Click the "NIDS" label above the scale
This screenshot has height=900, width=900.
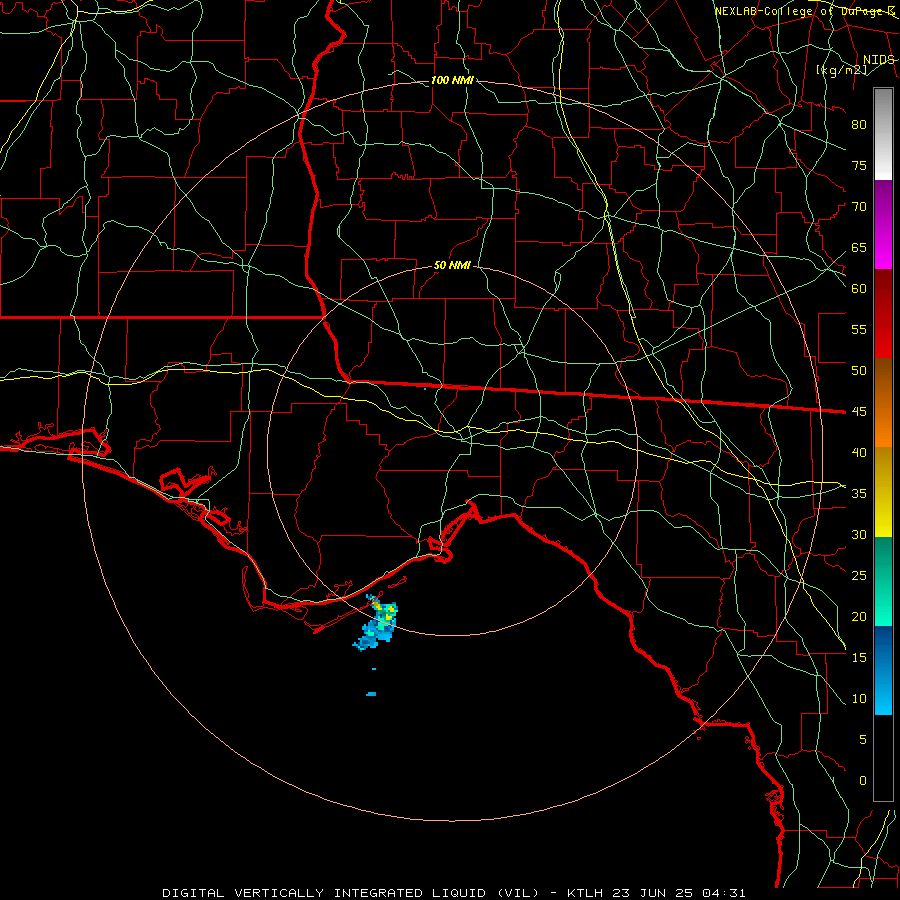click(879, 59)
